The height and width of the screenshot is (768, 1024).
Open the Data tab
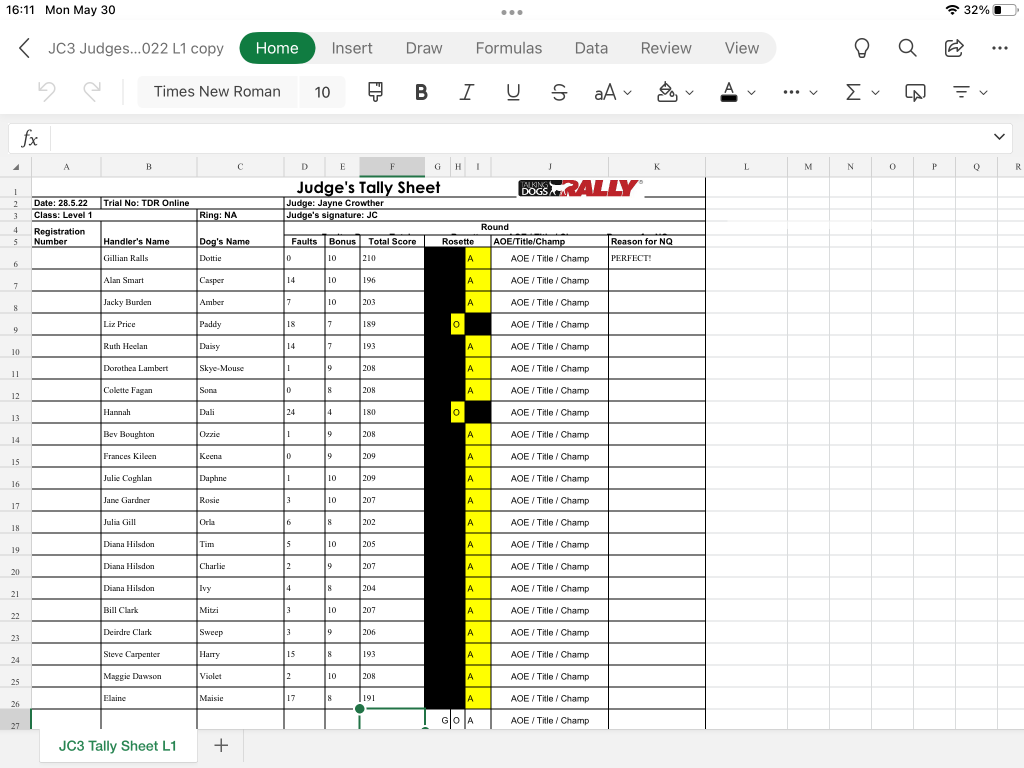(591, 48)
